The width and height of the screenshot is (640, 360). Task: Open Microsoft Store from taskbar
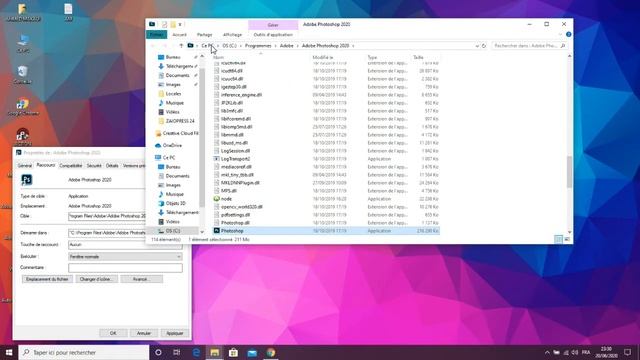pyautogui.click(x=233, y=352)
